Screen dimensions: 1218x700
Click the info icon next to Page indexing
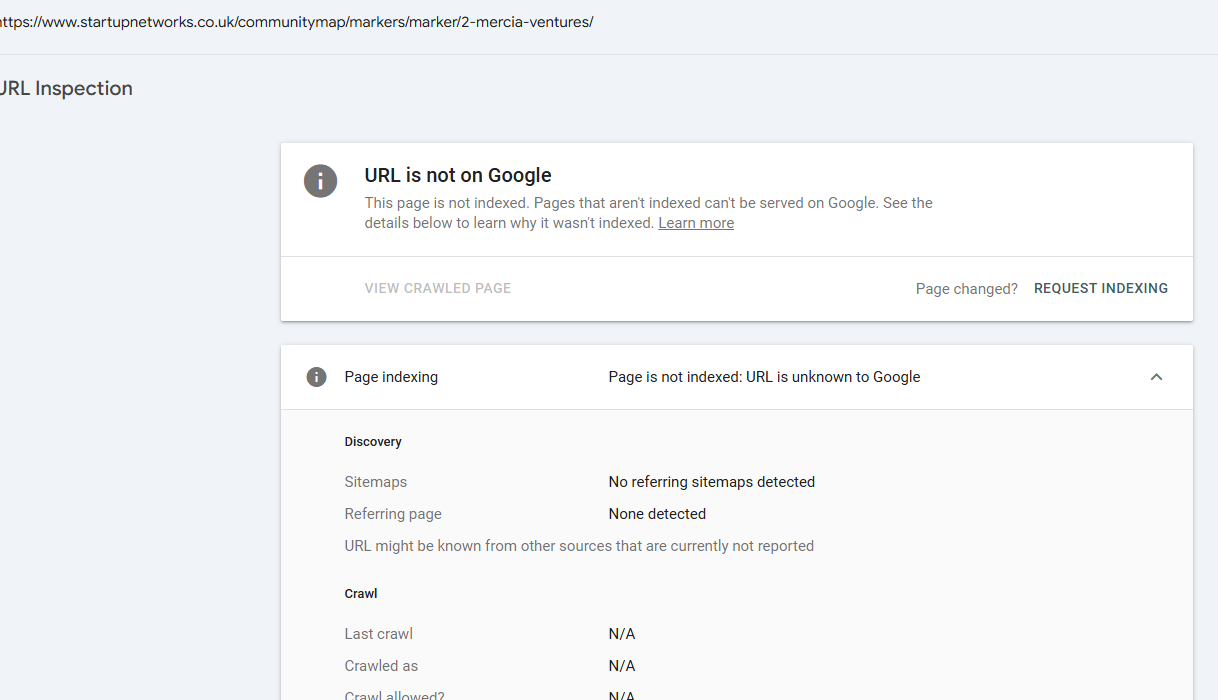[316, 377]
